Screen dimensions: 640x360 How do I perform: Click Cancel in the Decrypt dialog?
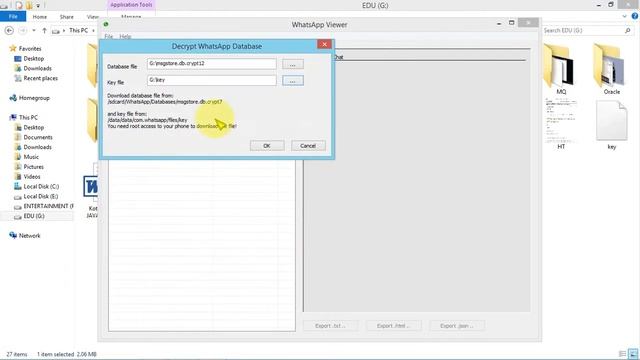(308, 146)
